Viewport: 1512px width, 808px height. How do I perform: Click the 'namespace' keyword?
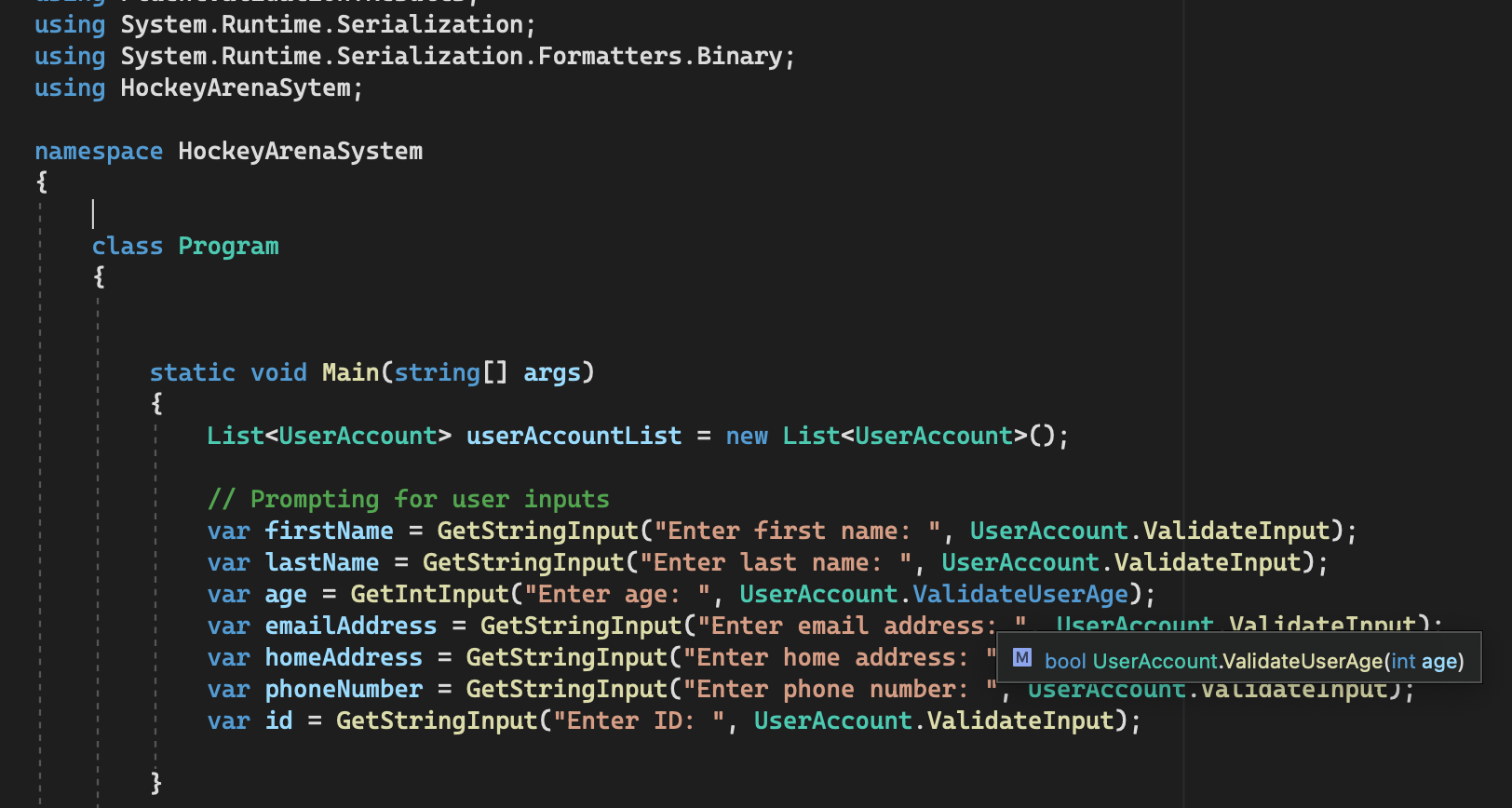(x=99, y=152)
